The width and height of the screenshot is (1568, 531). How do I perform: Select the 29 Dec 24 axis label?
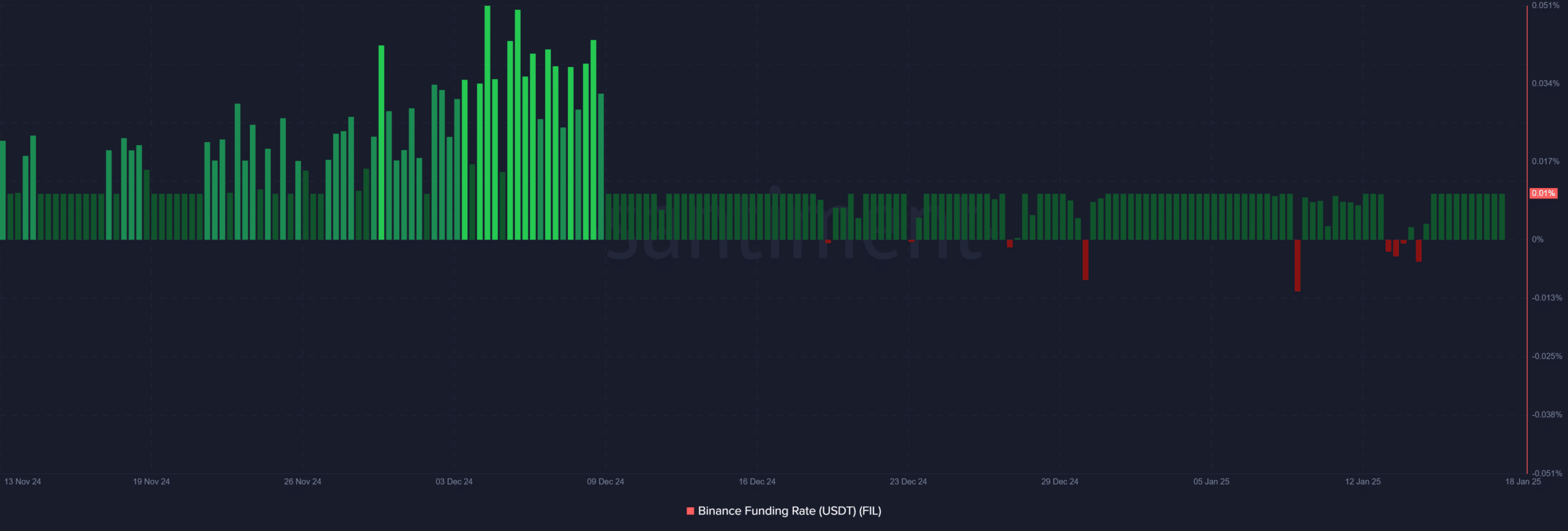click(1060, 481)
